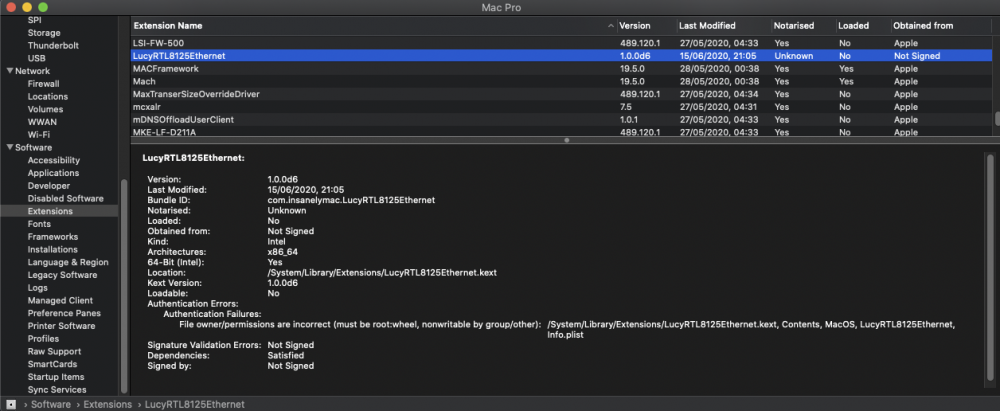
Task: Select Wi-Fi in the sidebar
Action: point(39,135)
